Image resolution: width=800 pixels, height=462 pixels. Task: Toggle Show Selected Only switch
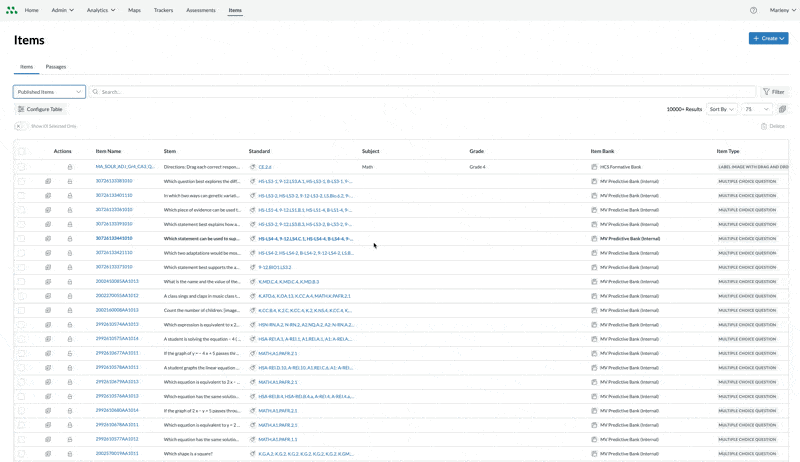pyautogui.click(x=19, y=126)
